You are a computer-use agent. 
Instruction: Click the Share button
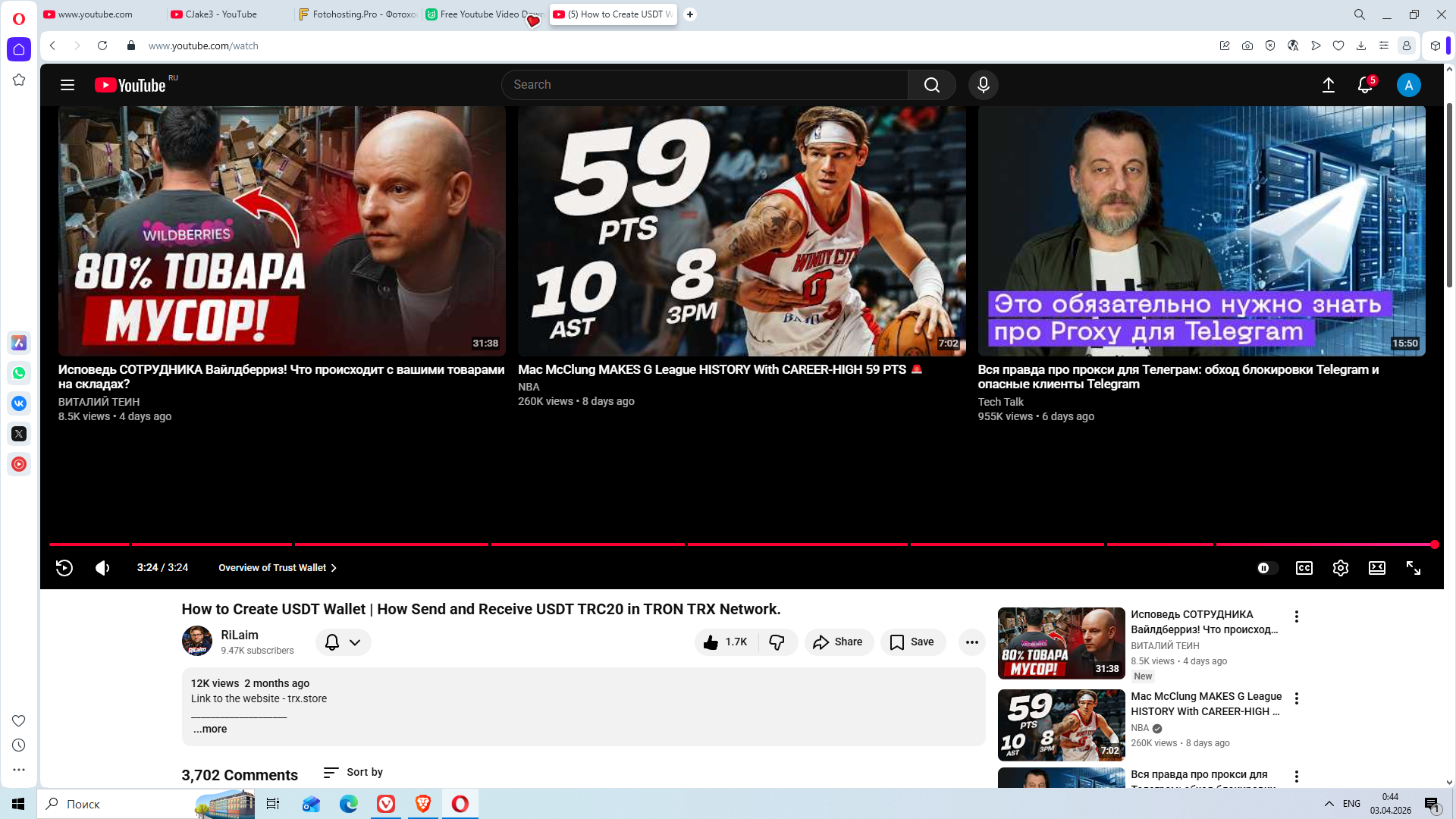pyautogui.click(x=838, y=642)
